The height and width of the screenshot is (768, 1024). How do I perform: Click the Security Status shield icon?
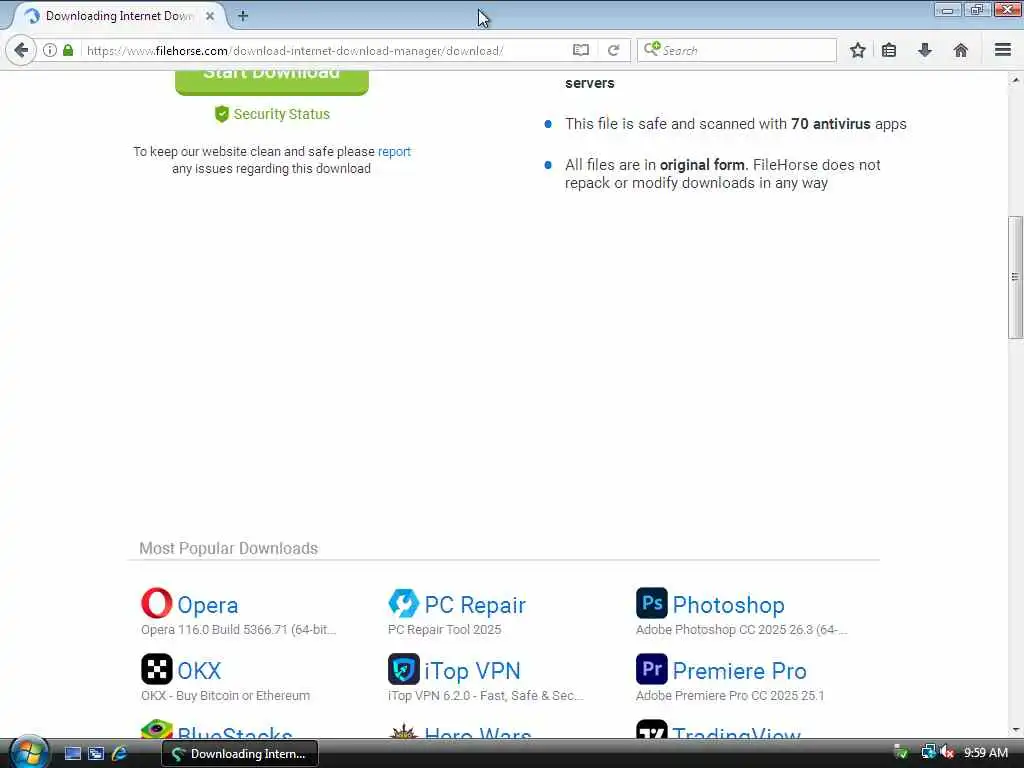(222, 114)
